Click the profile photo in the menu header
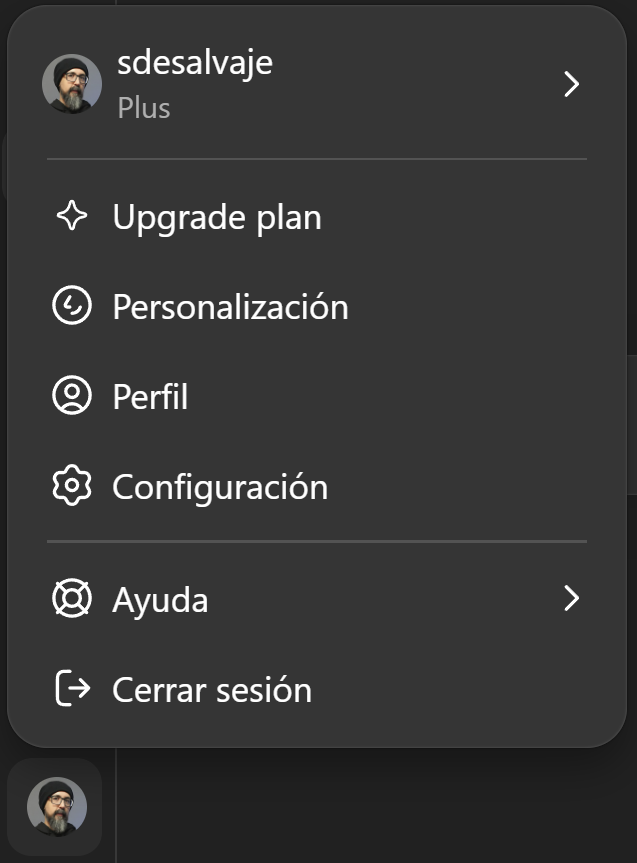This screenshot has width=637, height=863. (x=72, y=84)
